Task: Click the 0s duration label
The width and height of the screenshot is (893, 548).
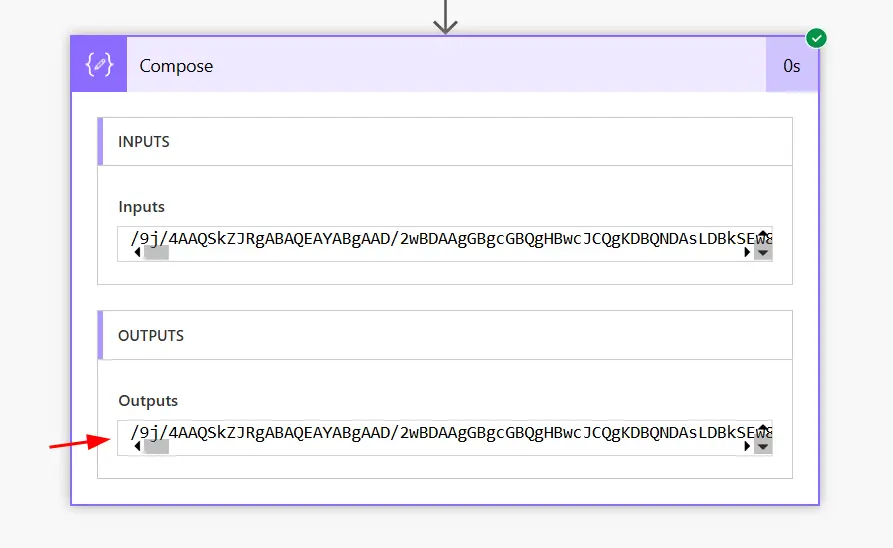Action: [x=792, y=66]
